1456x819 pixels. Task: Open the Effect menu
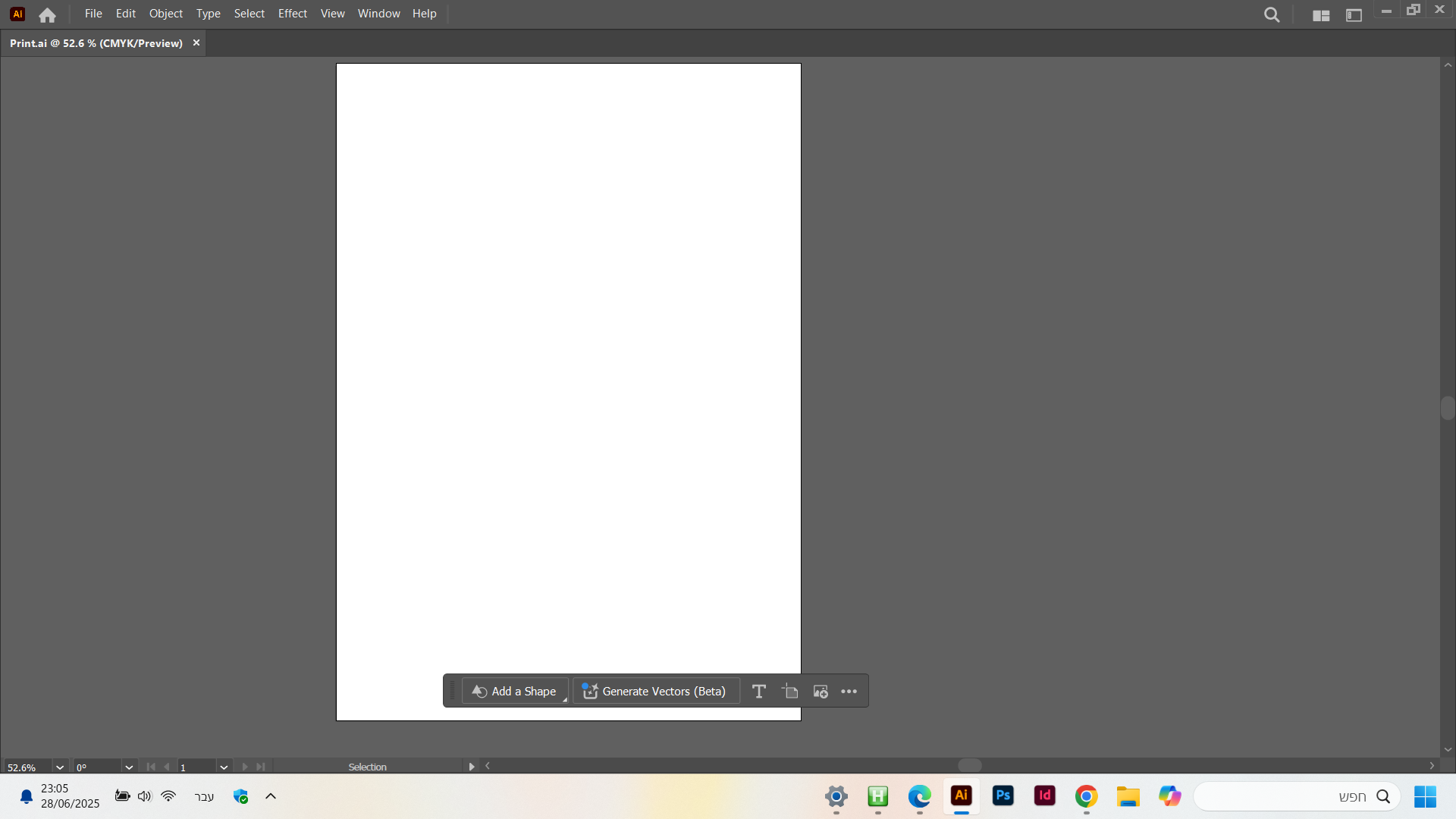[x=292, y=14]
